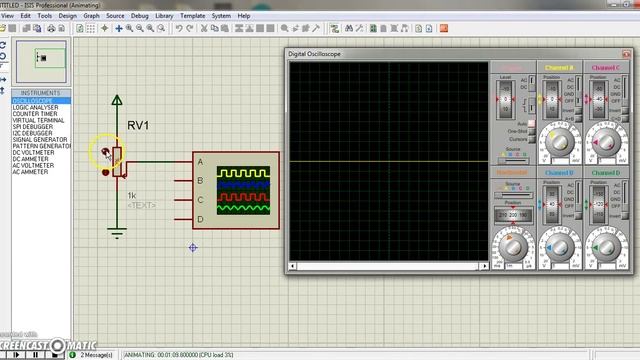Open the Library menu
Viewport: 640px width, 360px height.
tap(164, 16)
